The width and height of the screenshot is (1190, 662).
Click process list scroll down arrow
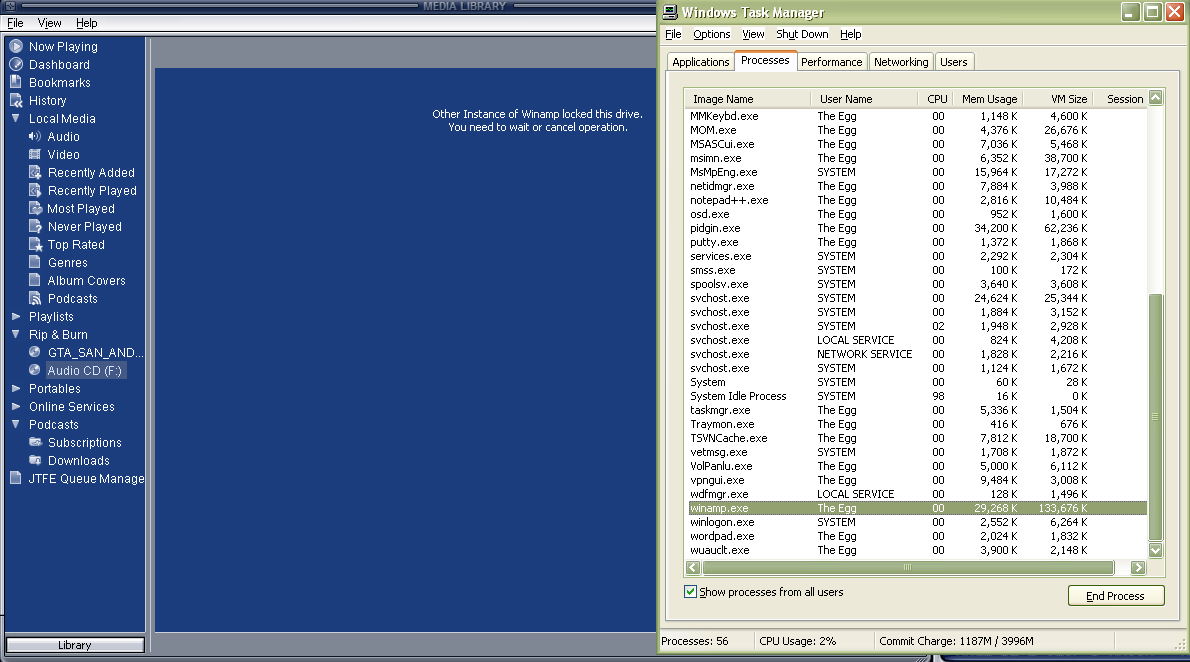[1156, 550]
